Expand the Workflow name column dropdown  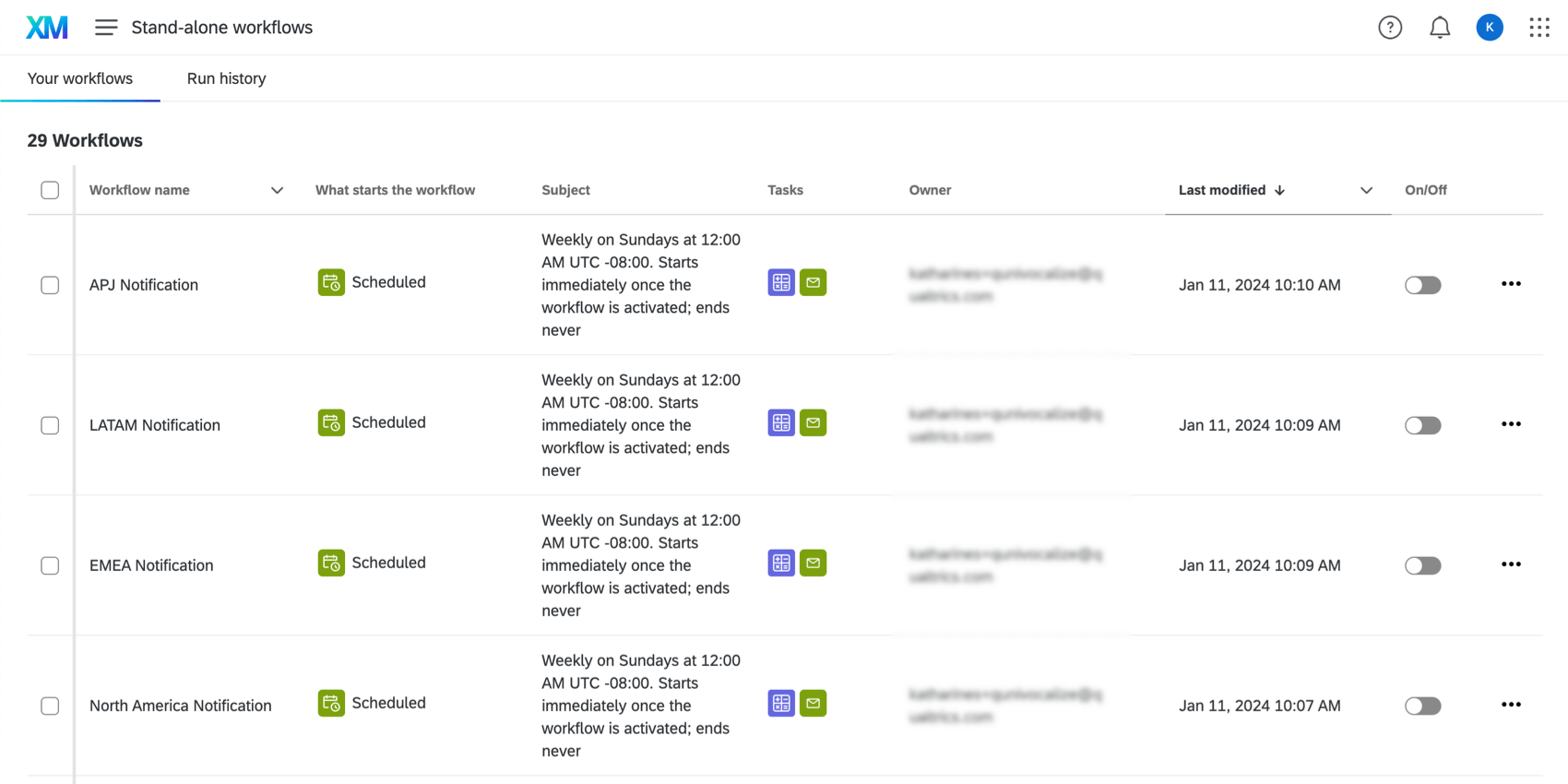(x=277, y=190)
